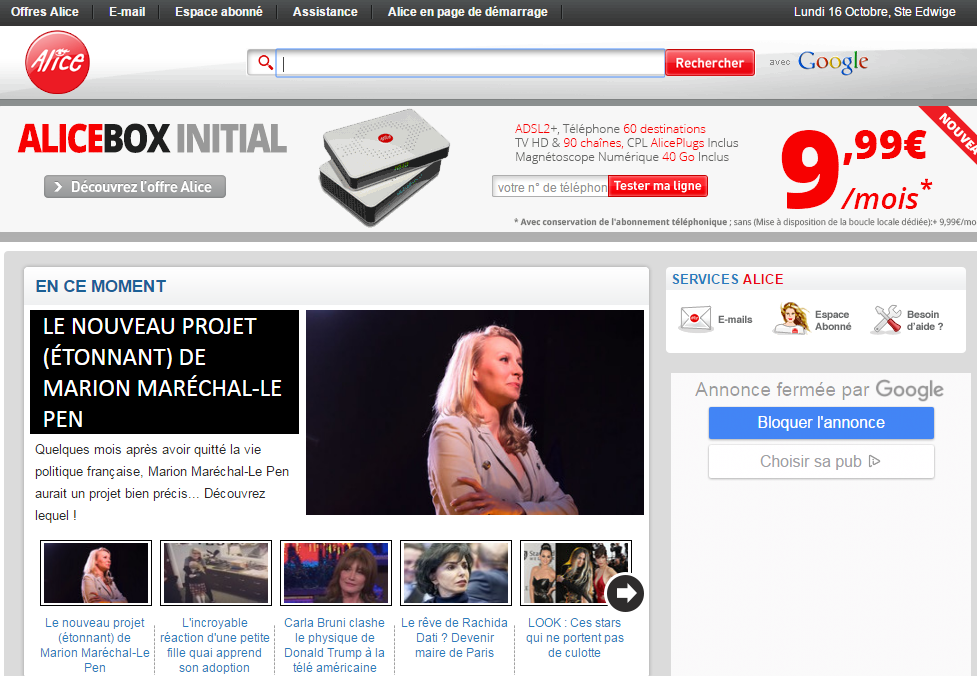The width and height of the screenshot is (977, 676).
Task: Open link Le nouveau projet under thumbnail
Action: 95,645
